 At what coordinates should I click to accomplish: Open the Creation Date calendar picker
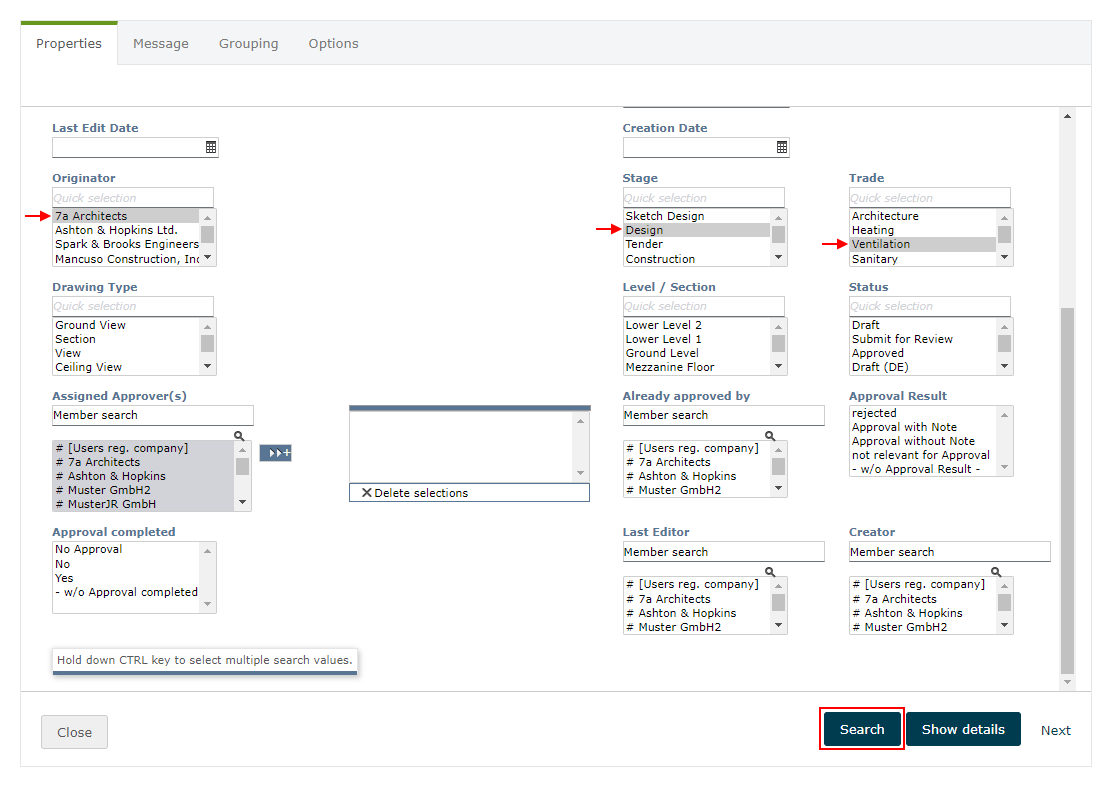coord(782,147)
